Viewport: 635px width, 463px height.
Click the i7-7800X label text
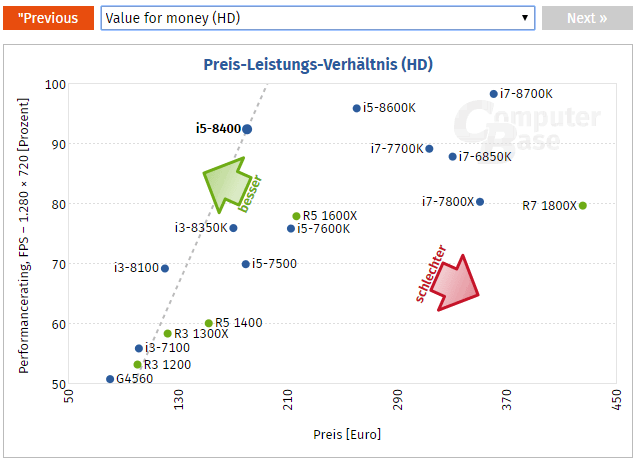click(448, 202)
